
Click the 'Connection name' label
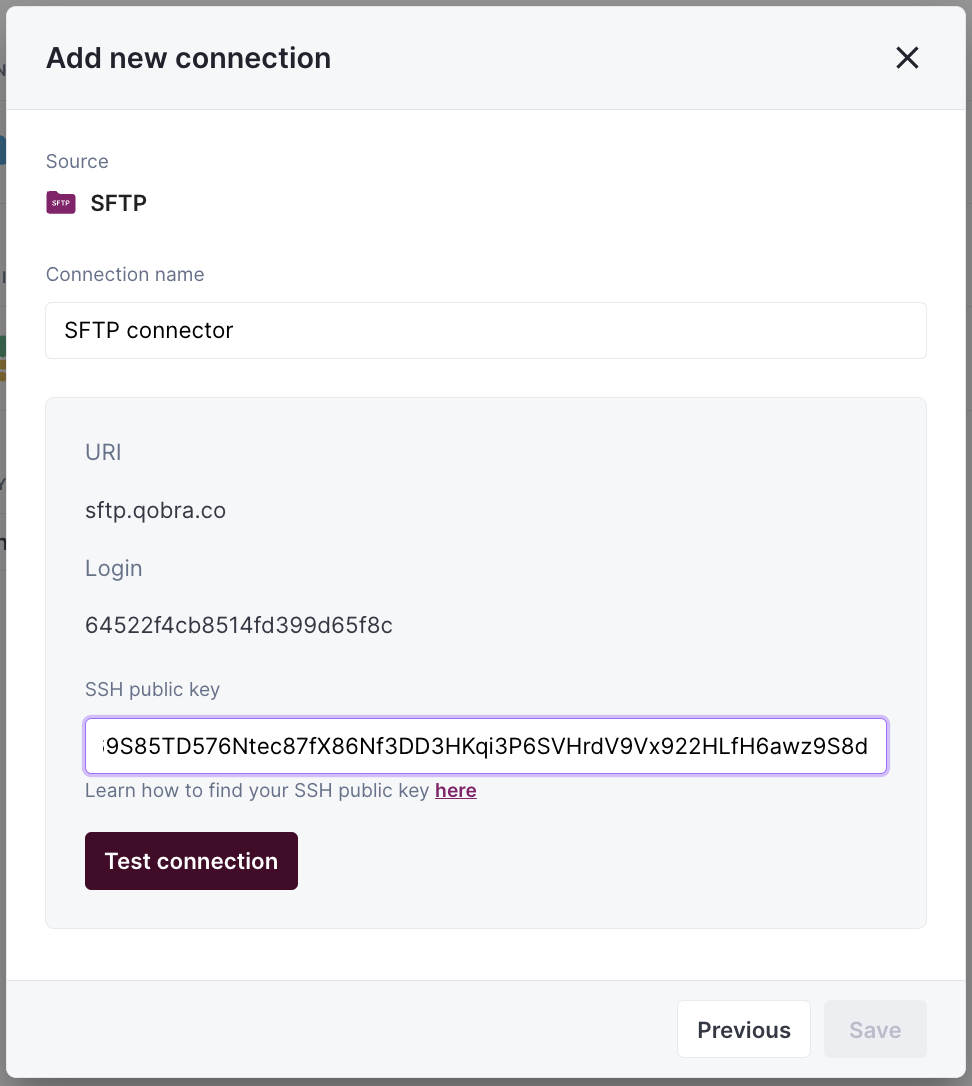click(x=125, y=274)
